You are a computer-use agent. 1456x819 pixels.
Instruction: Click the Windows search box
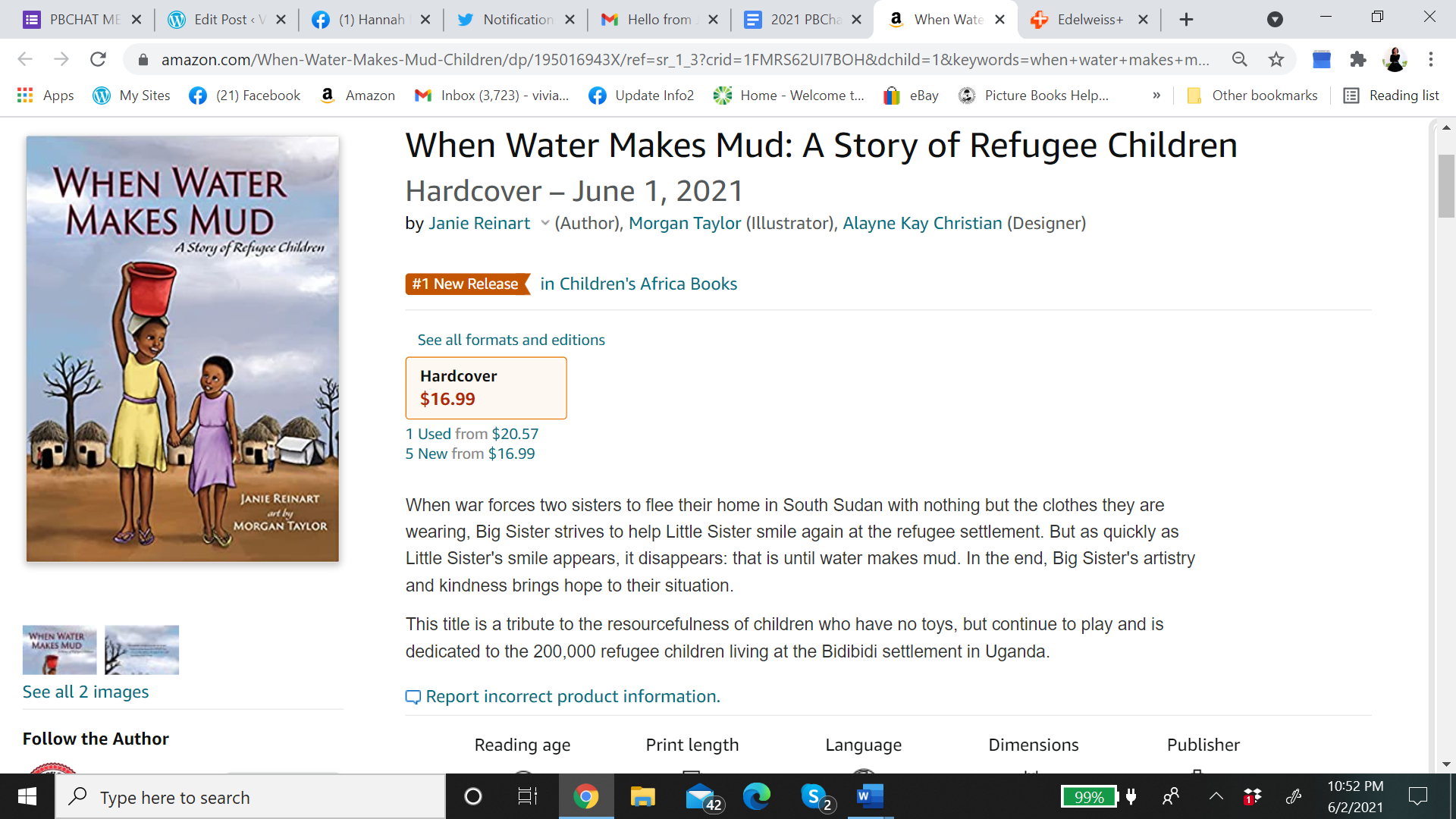(250, 797)
